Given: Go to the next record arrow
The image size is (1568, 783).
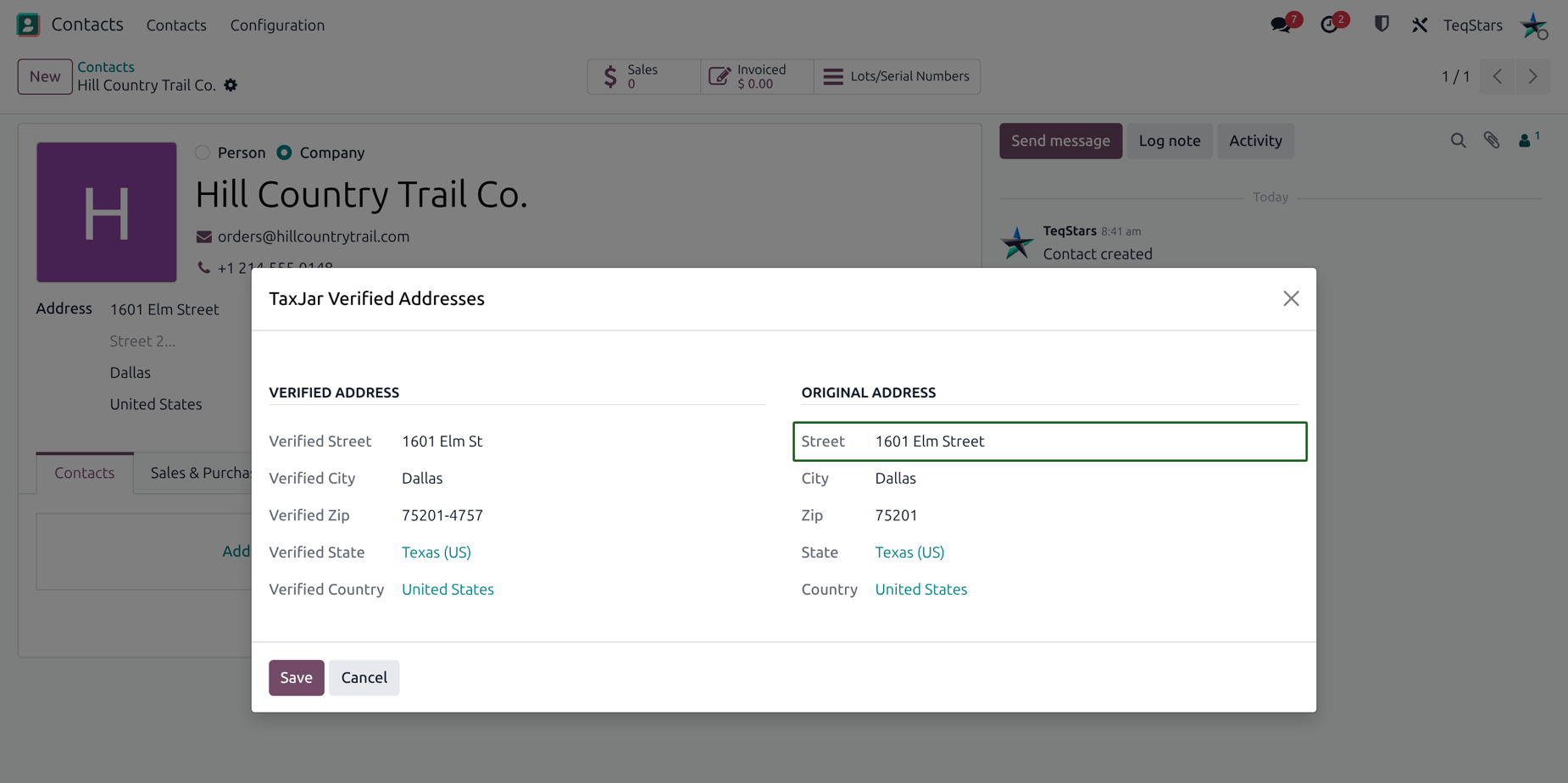Looking at the screenshot, I should tap(1532, 76).
